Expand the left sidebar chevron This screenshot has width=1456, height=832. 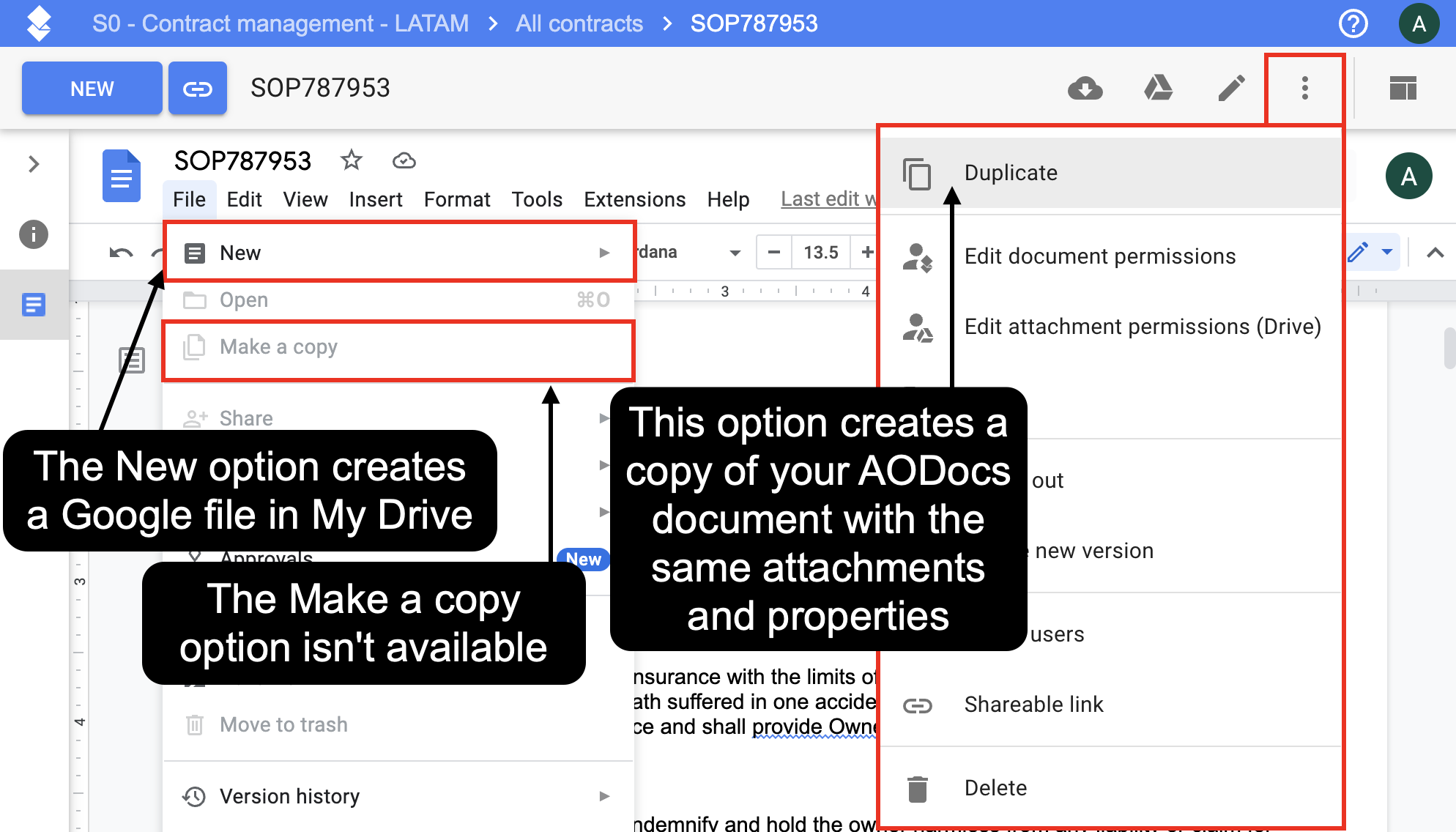point(34,164)
